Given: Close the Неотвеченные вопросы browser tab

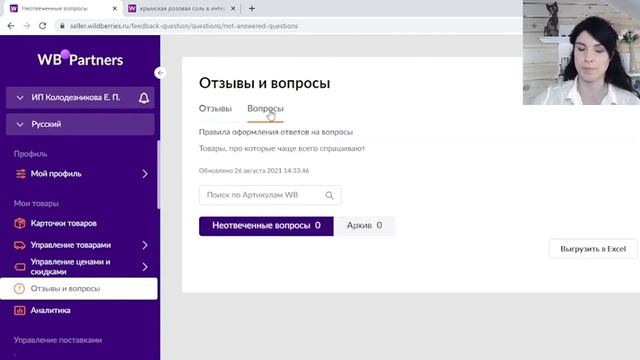Looking at the screenshot, I should tap(115, 8).
